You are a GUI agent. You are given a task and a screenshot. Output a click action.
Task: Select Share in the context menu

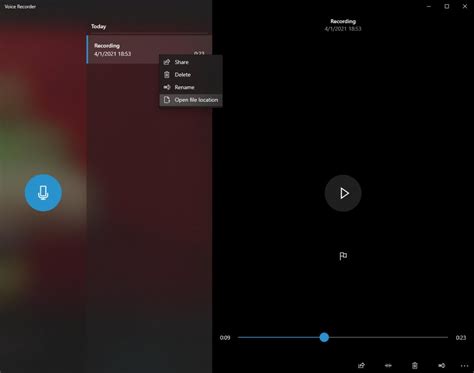click(191, 62)
